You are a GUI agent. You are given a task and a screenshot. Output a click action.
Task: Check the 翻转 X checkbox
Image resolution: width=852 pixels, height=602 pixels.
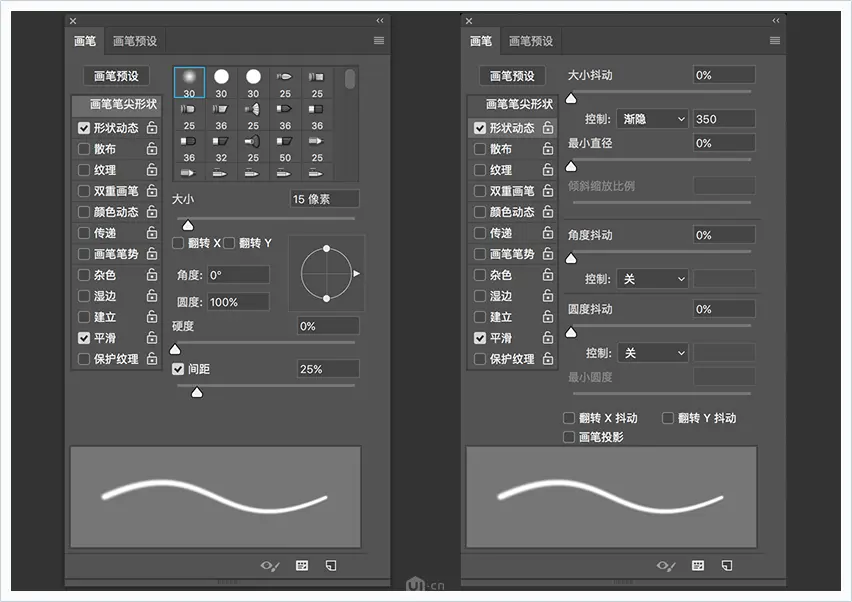[x=178, y=243]
